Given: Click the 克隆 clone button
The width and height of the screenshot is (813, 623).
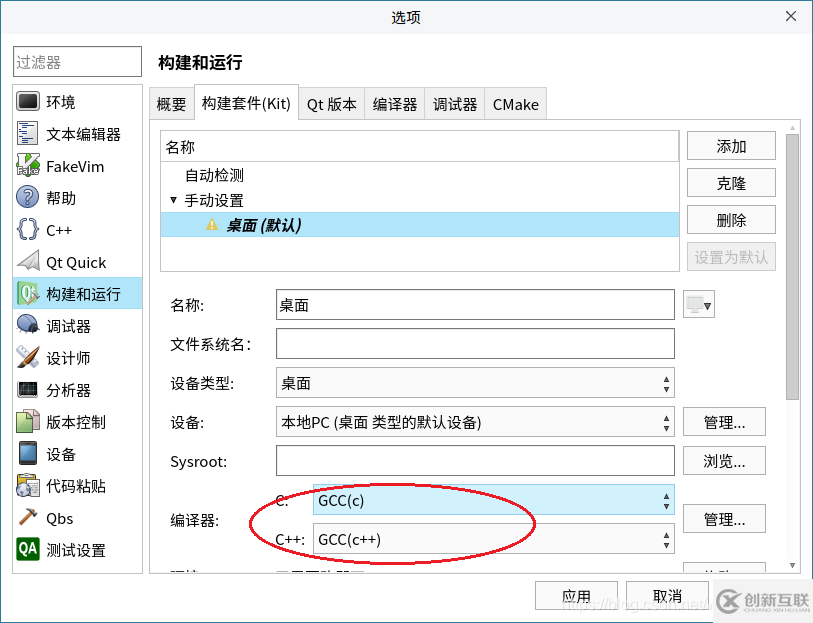Looking at the screenshot, I should click(731, 183).
